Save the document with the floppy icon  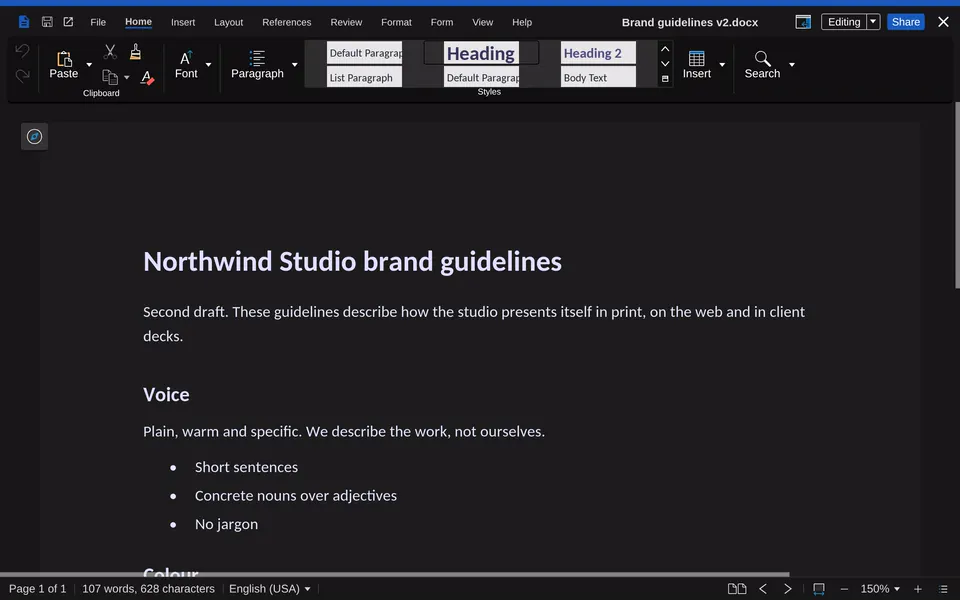[x=47, y=22]
